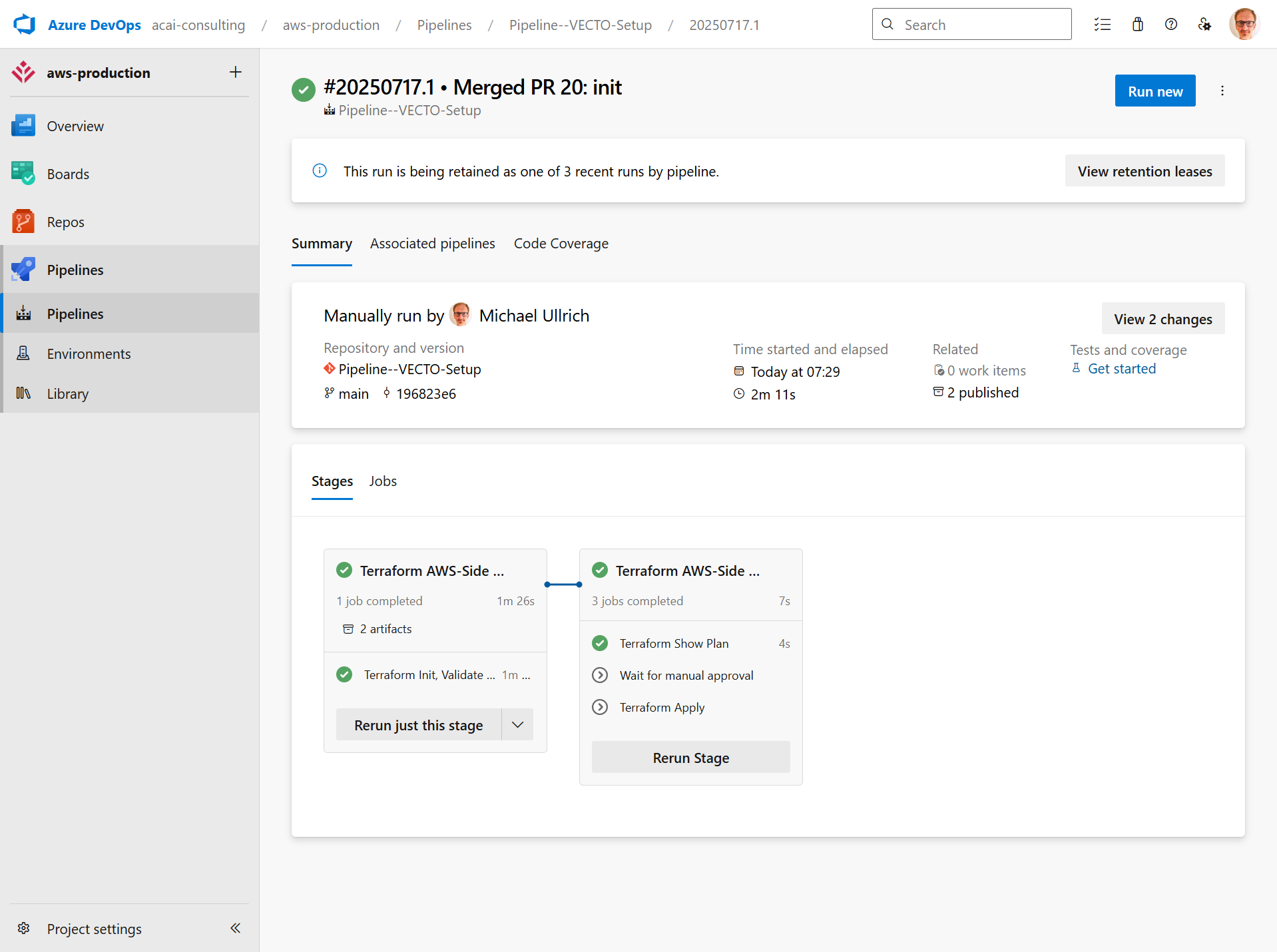Click the Azure DevOps title text

95,25
